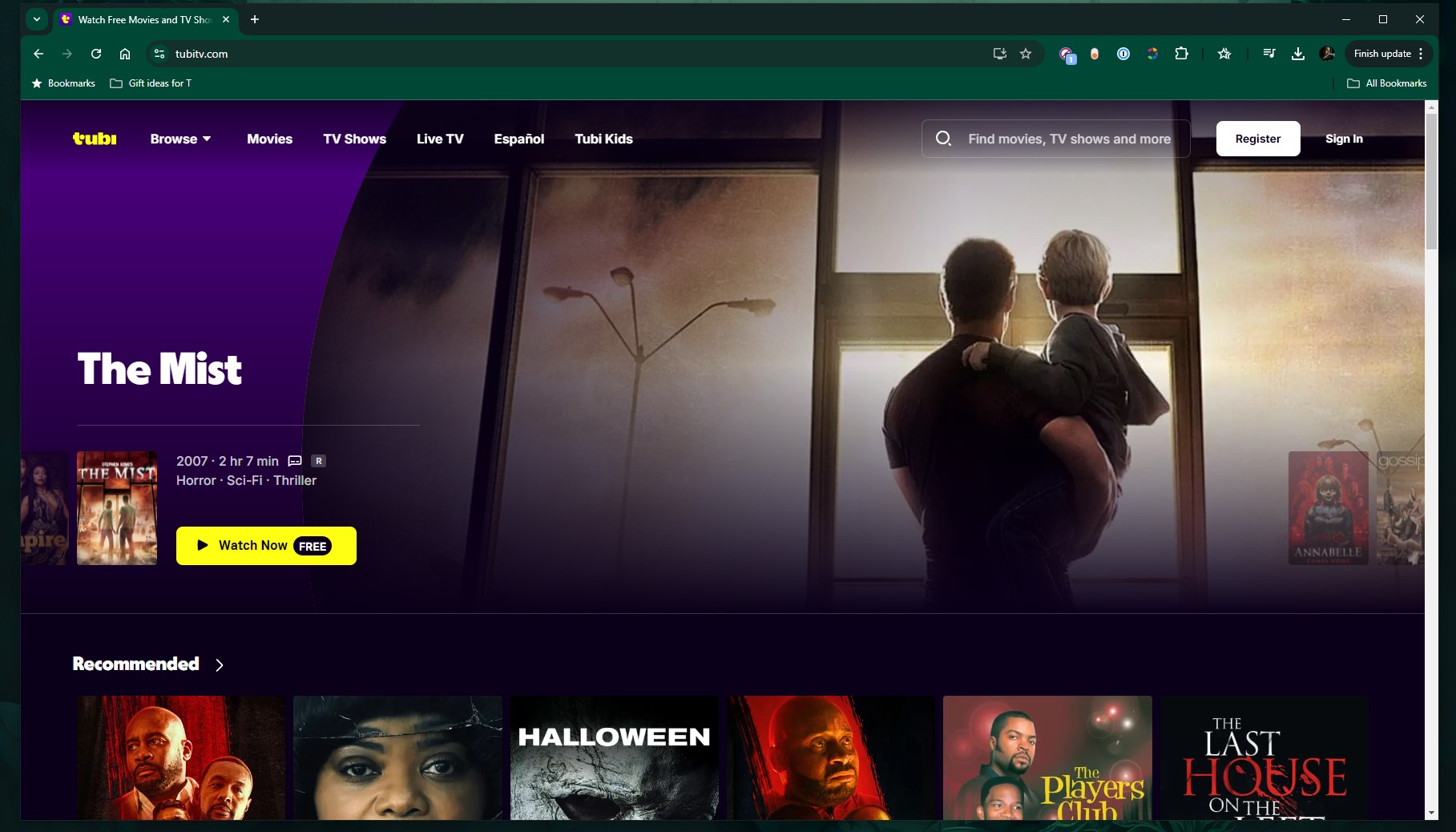Click the R rating badge
This screenshot has width=1456, height=832.
pos(318,461)
